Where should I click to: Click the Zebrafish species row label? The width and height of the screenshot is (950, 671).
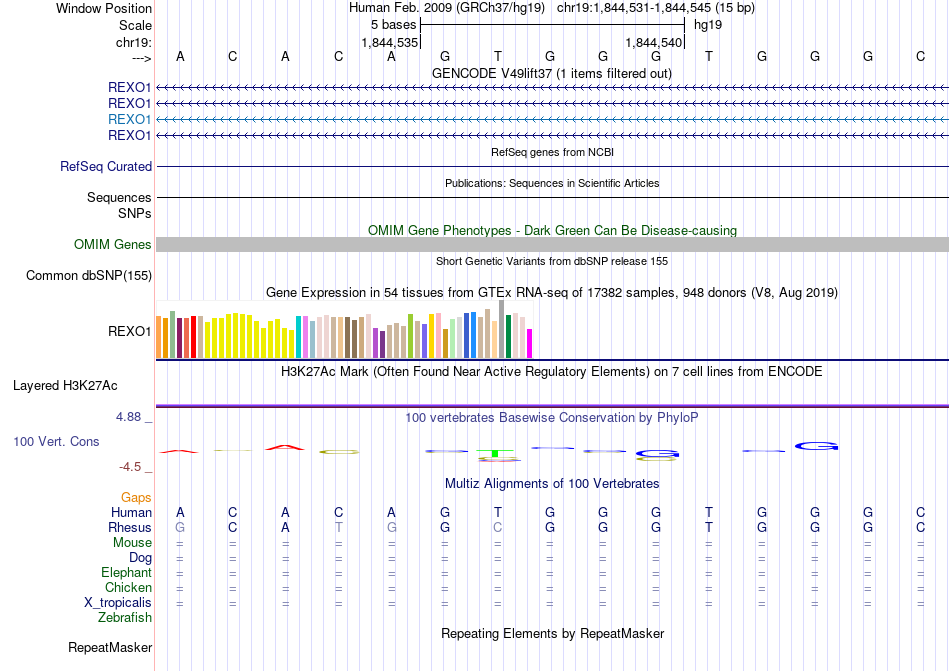point(125,618)
